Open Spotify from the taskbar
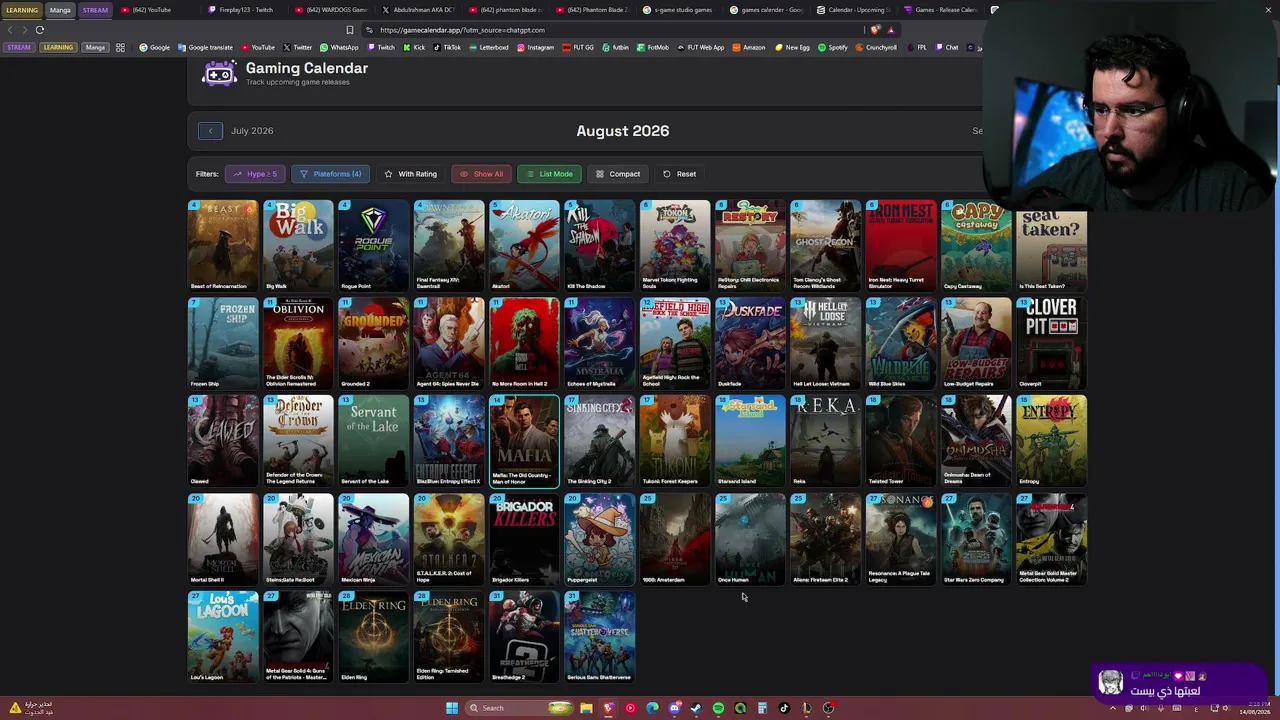 (x=718, y=708)
